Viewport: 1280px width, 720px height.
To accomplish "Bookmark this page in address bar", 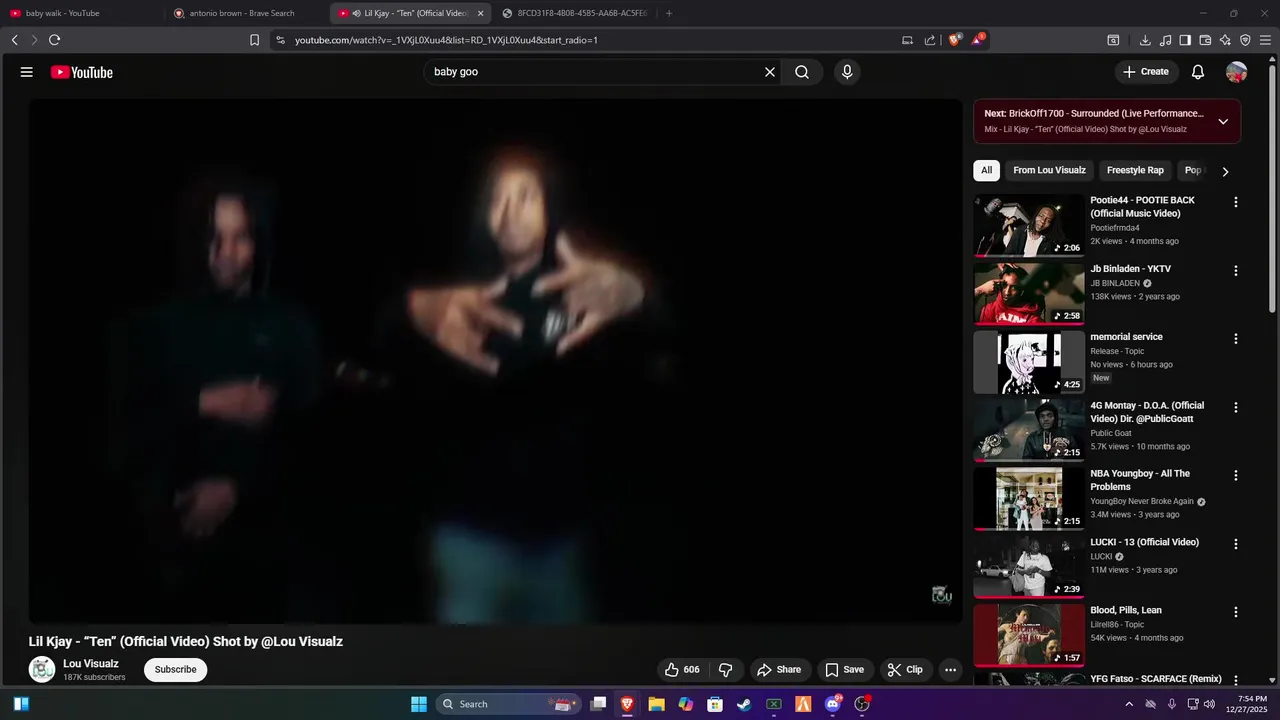I will point(254,40).
